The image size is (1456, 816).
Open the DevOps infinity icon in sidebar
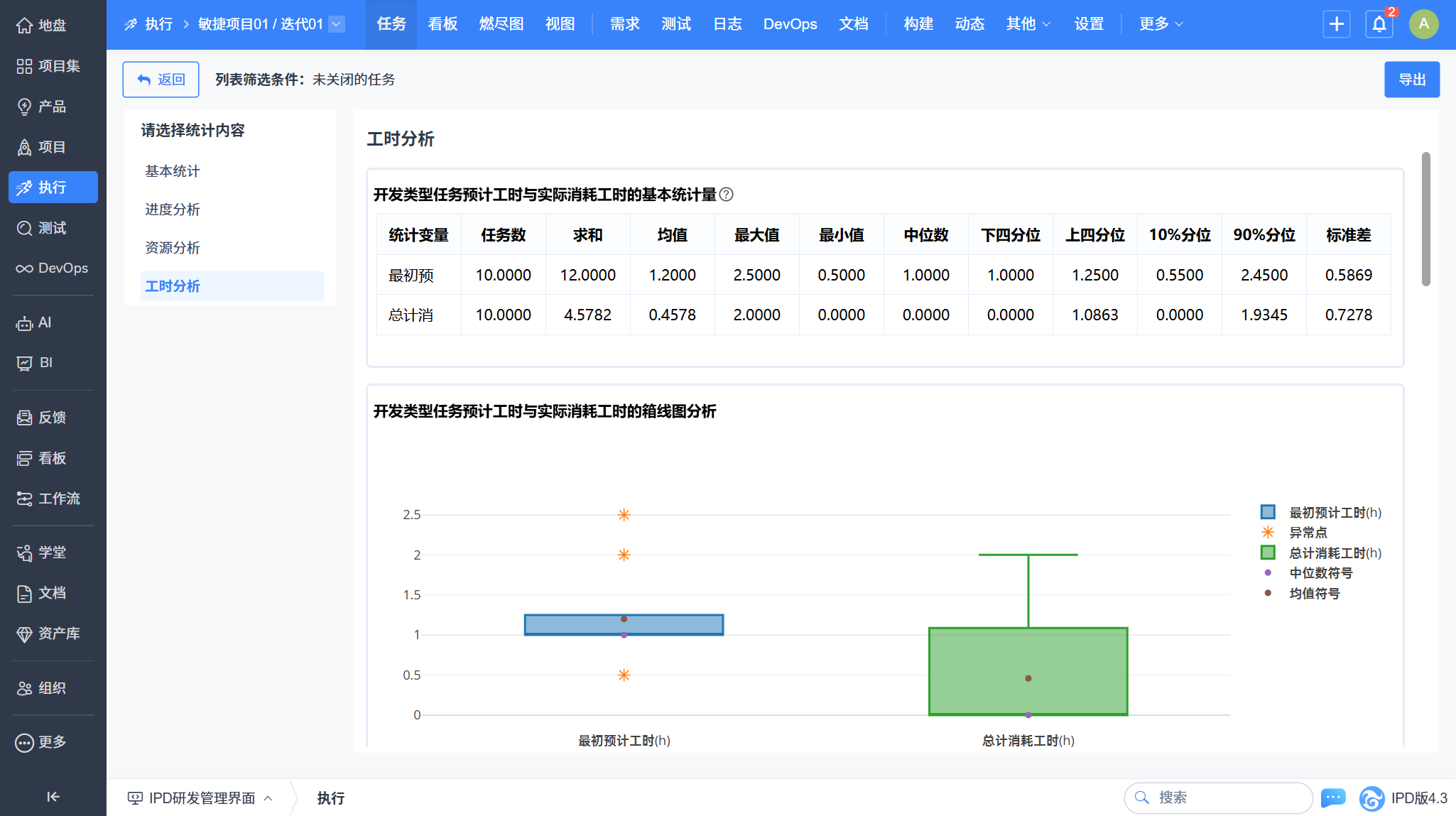click(x=24, y=268)
